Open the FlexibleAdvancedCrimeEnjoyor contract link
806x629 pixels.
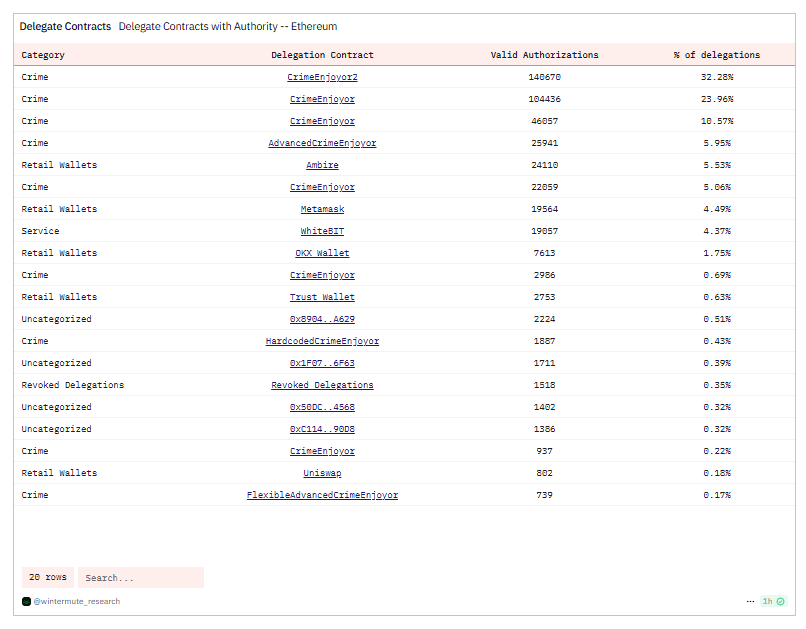pyautogui.click(x=322, y=495)
